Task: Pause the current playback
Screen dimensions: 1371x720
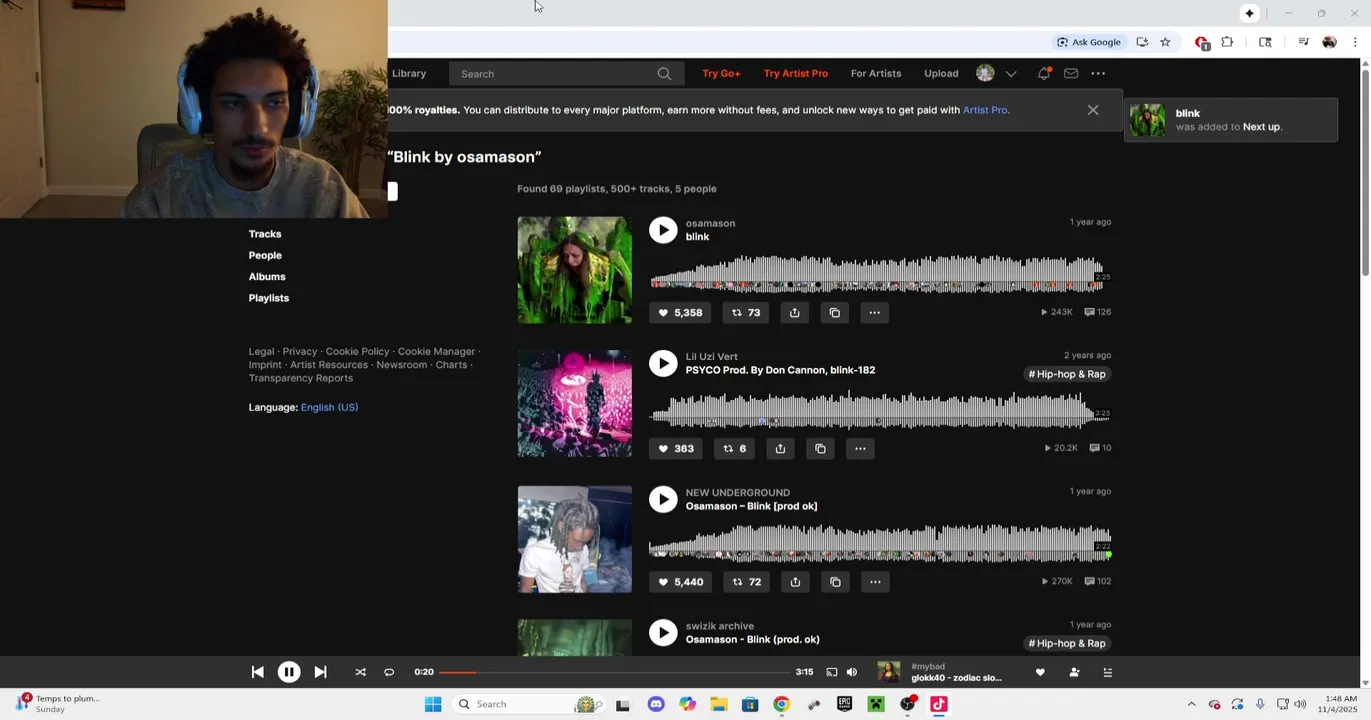Action: tap(288, 672)
